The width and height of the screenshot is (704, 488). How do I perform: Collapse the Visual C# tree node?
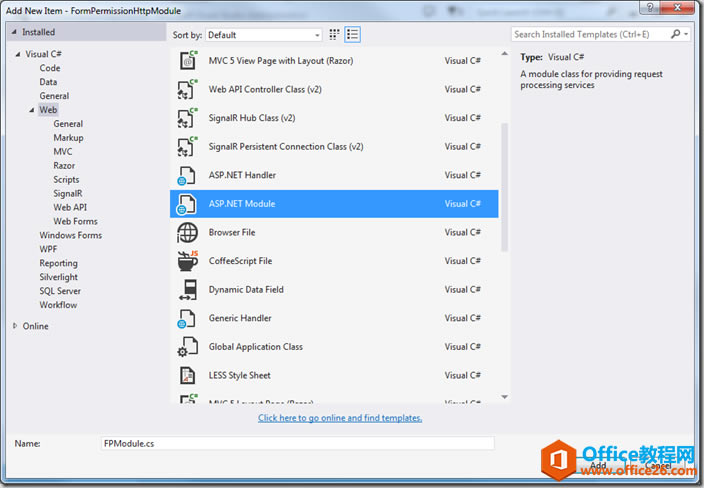tap(18, 54)
